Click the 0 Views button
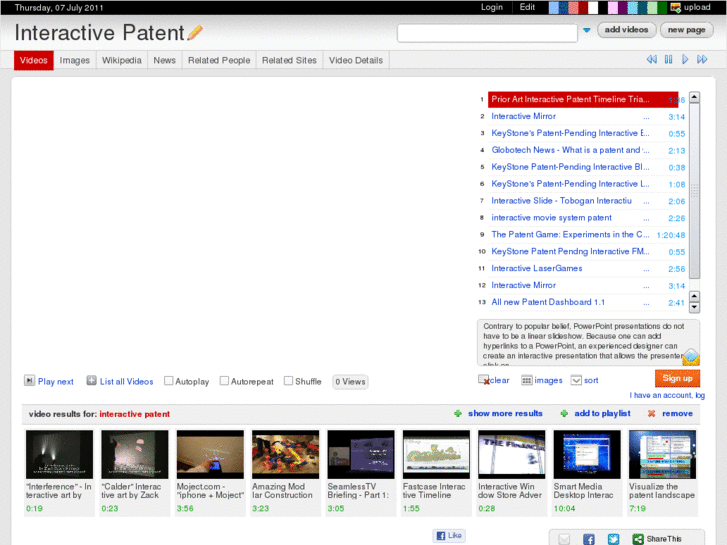Screen dimensions: 727x545 coord(350,382)
